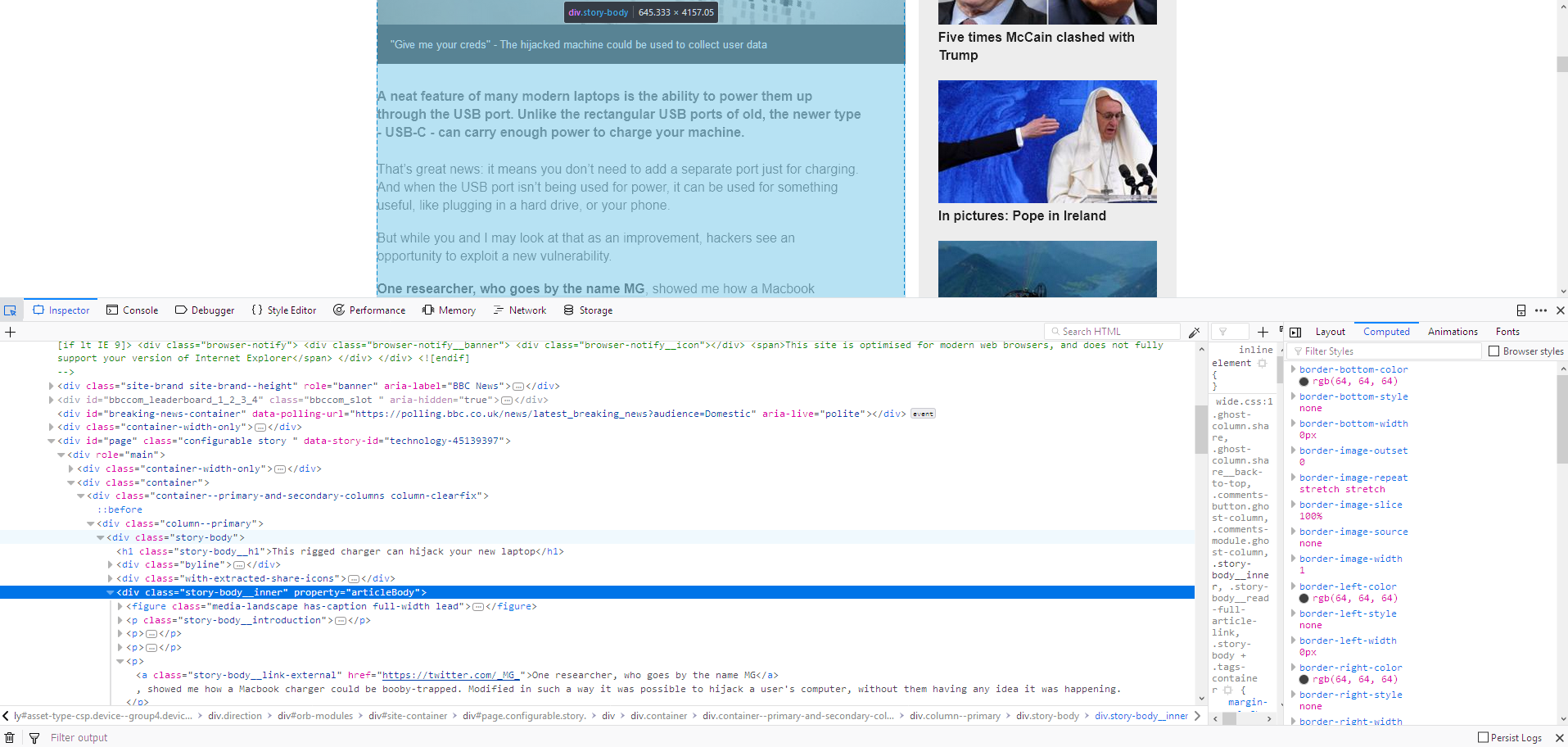The image size is (1568, 747).
Task: Clear the console output with the trash icon
Action: tap(10, 738)
